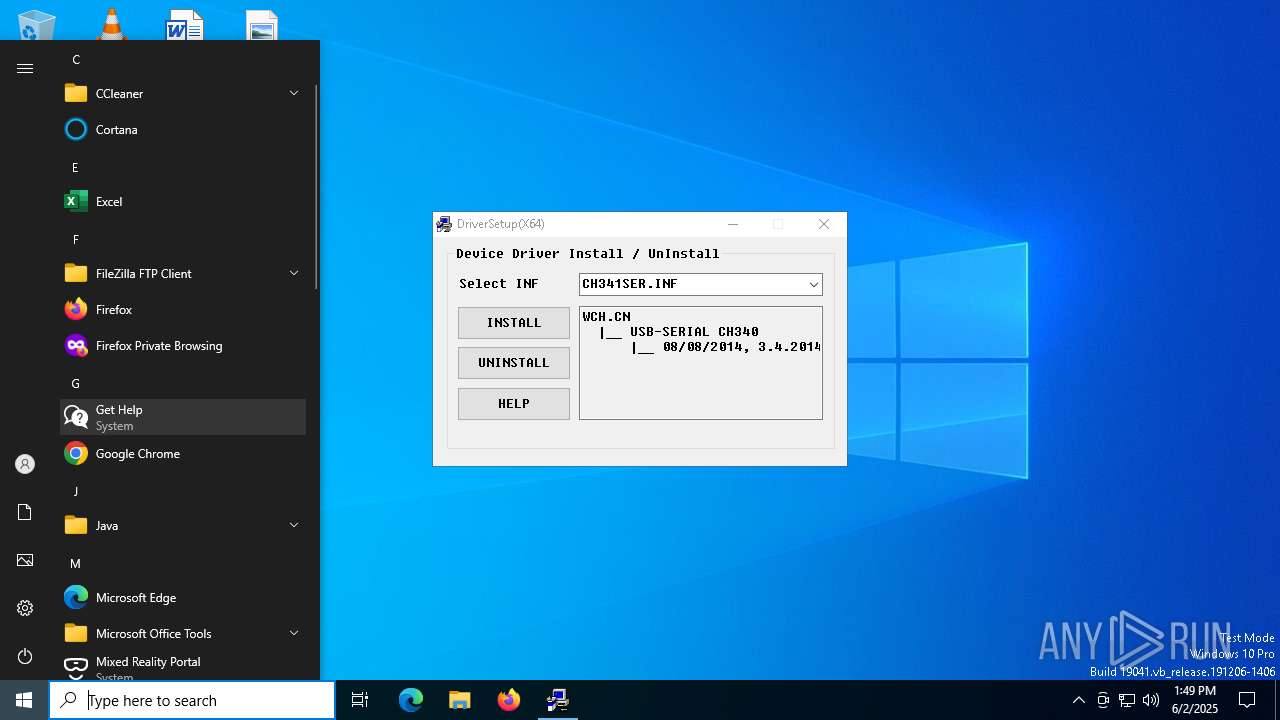Viewport: 1280px width, 720px height.
Task: Open Task View on the taskbar
Action: [x=360, y=700]
